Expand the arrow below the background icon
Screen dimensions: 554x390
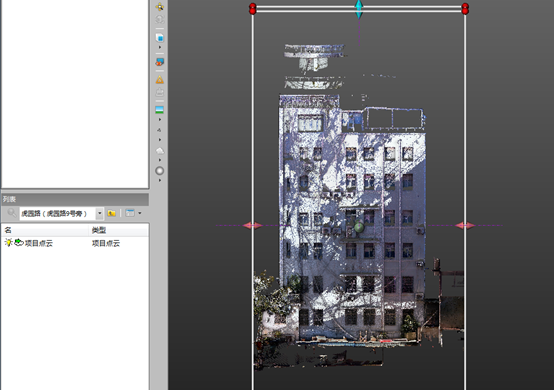160,120
